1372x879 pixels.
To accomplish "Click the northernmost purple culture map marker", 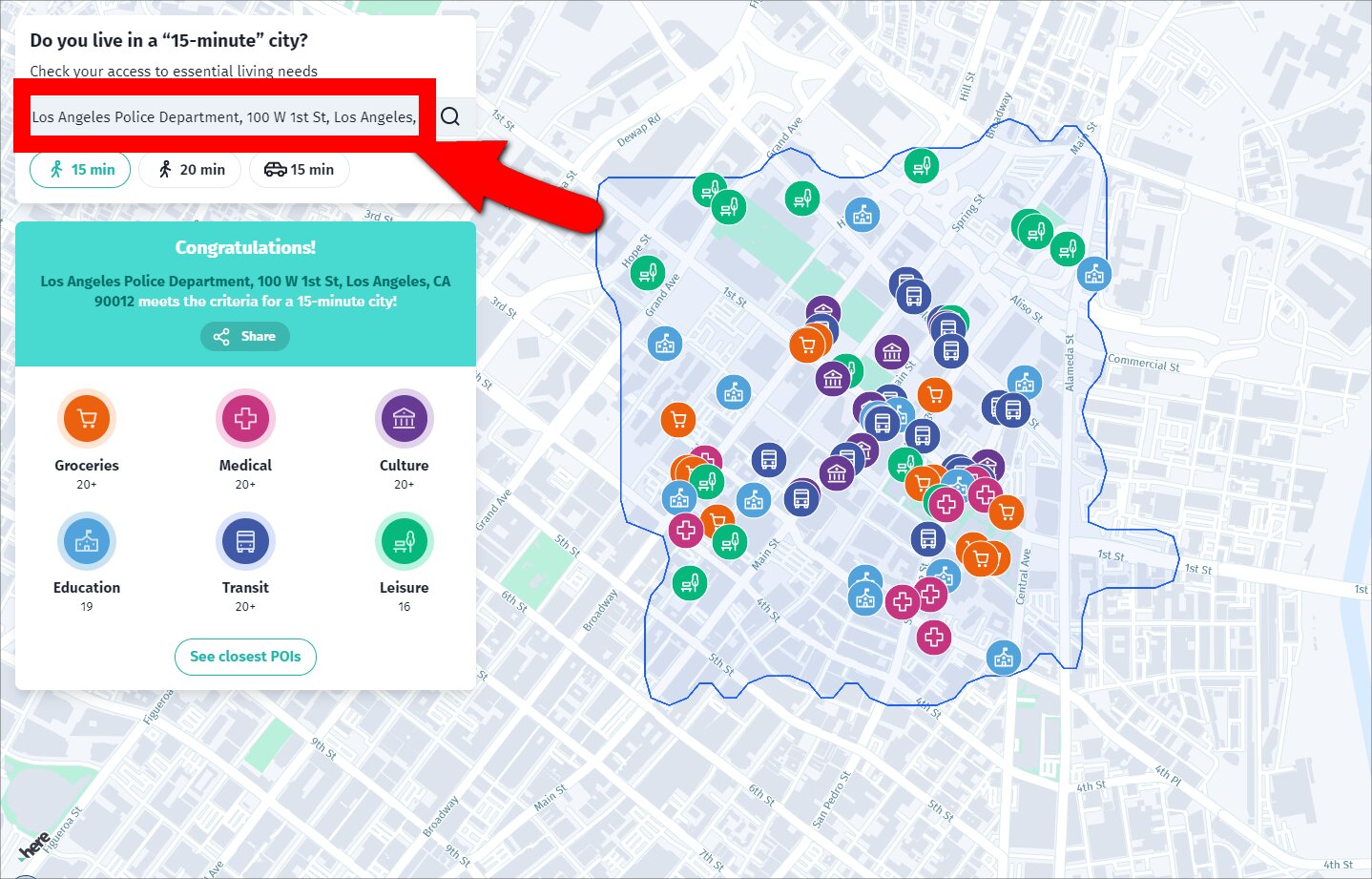I will click(x=822, y=313).
